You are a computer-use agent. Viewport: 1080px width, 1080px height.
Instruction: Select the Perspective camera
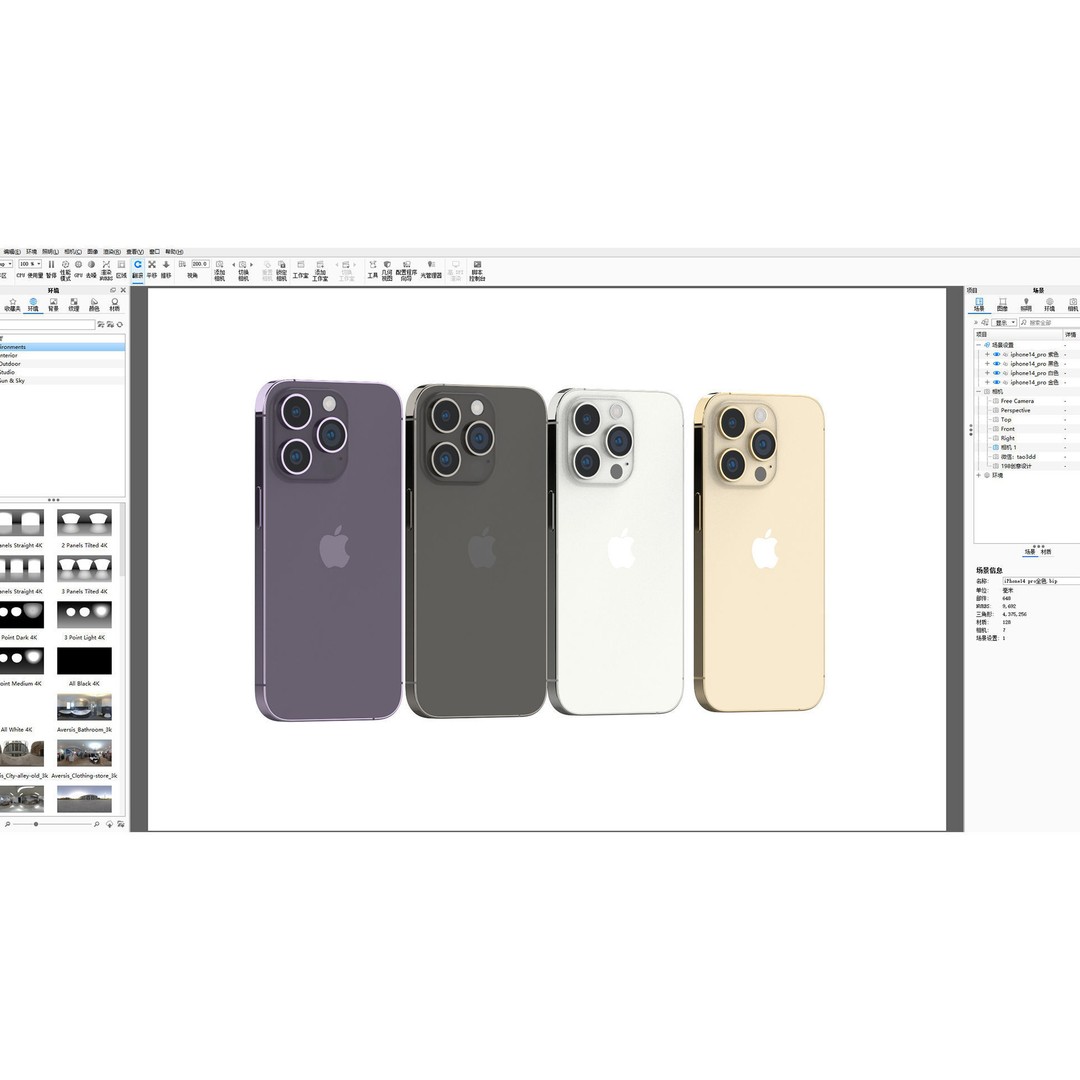point(1016,411)
